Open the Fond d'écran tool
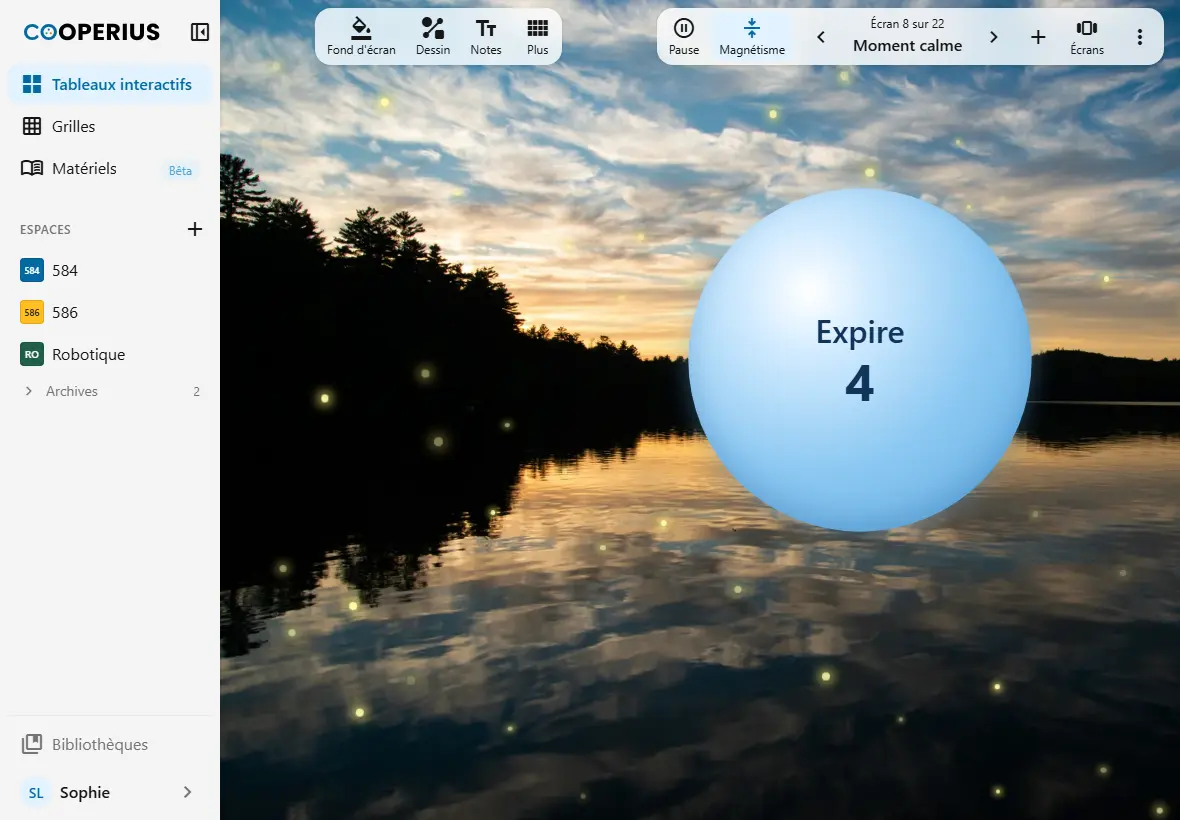 361,37
